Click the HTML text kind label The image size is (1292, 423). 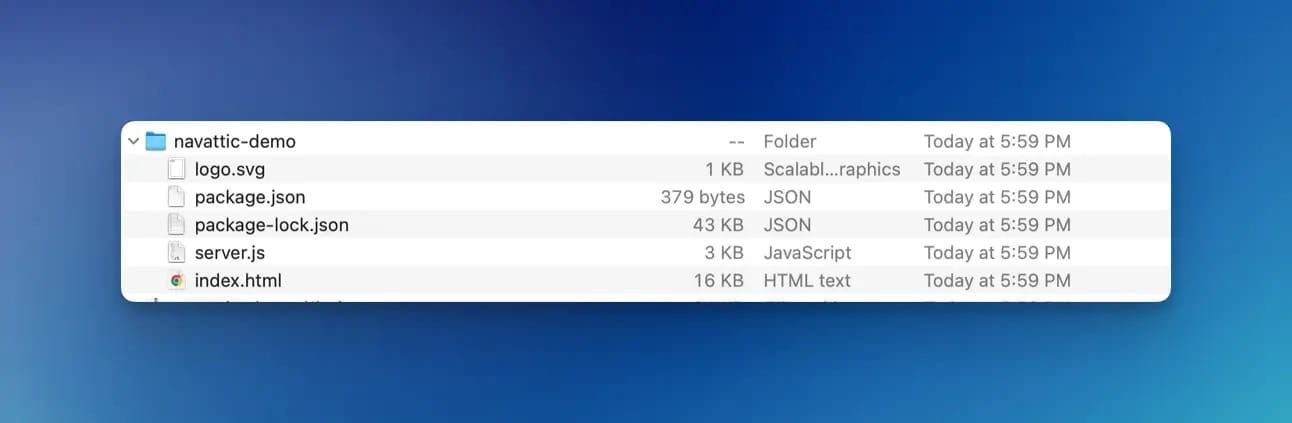pyautogui.click(x=807, y=281)
